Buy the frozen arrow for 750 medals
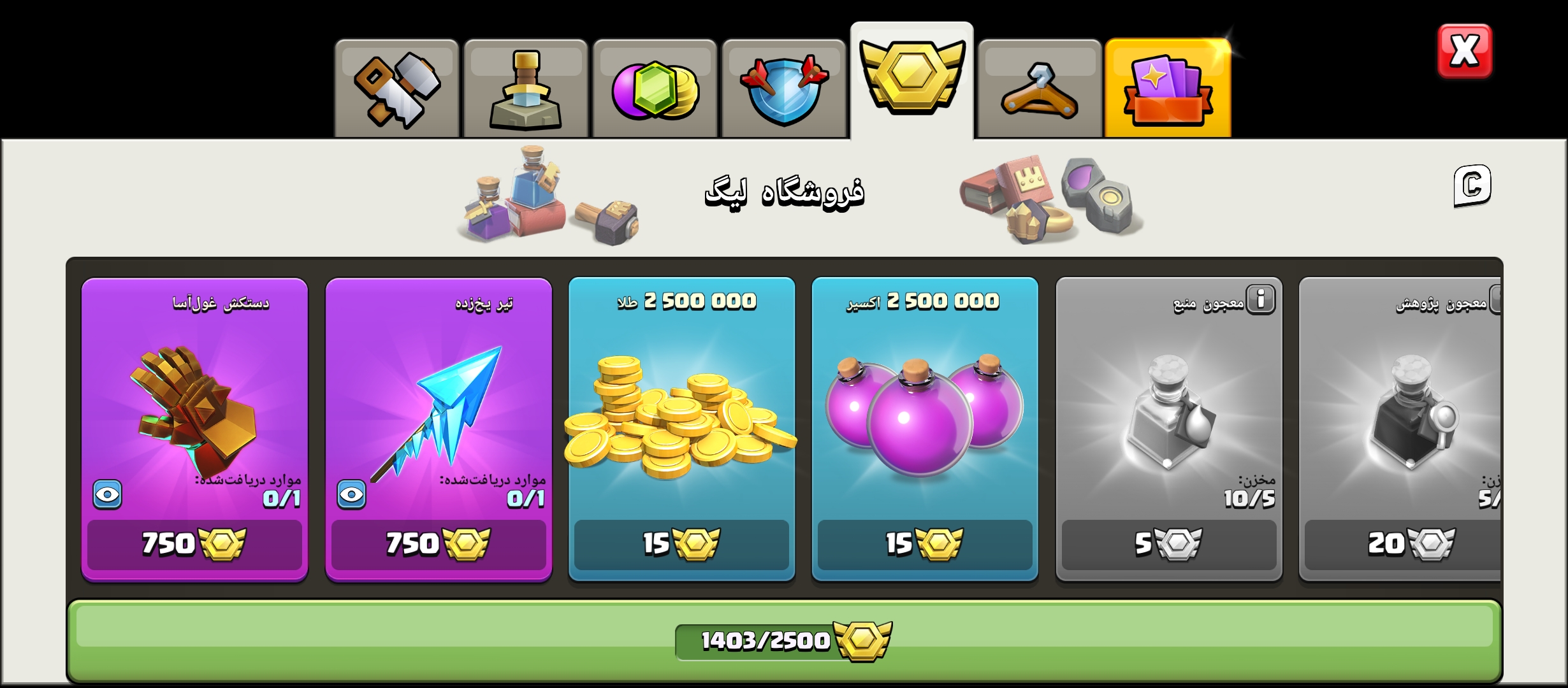 [439, 544]
